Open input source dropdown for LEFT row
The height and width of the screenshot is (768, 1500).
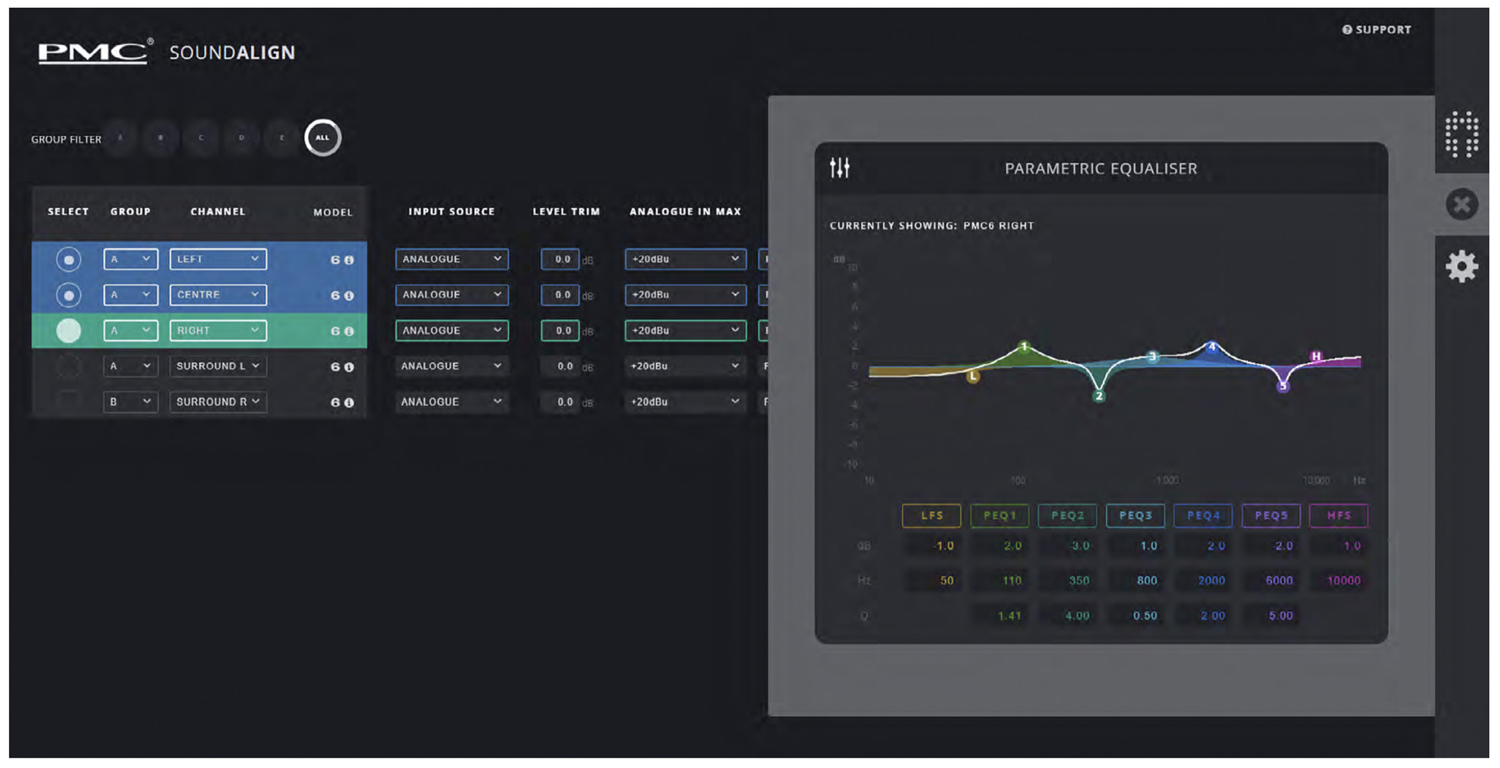coord(452,259)
